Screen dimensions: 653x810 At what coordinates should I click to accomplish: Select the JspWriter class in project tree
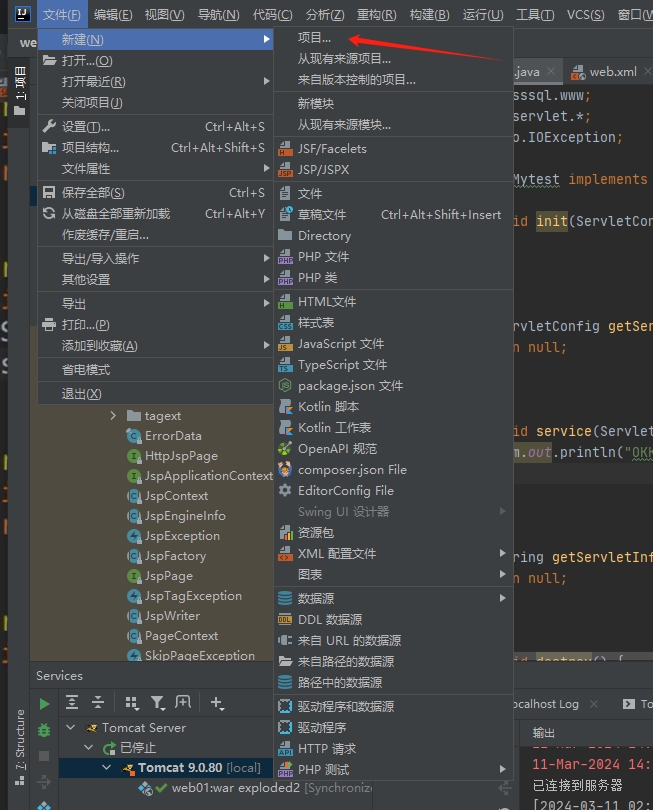click(172, 616)
